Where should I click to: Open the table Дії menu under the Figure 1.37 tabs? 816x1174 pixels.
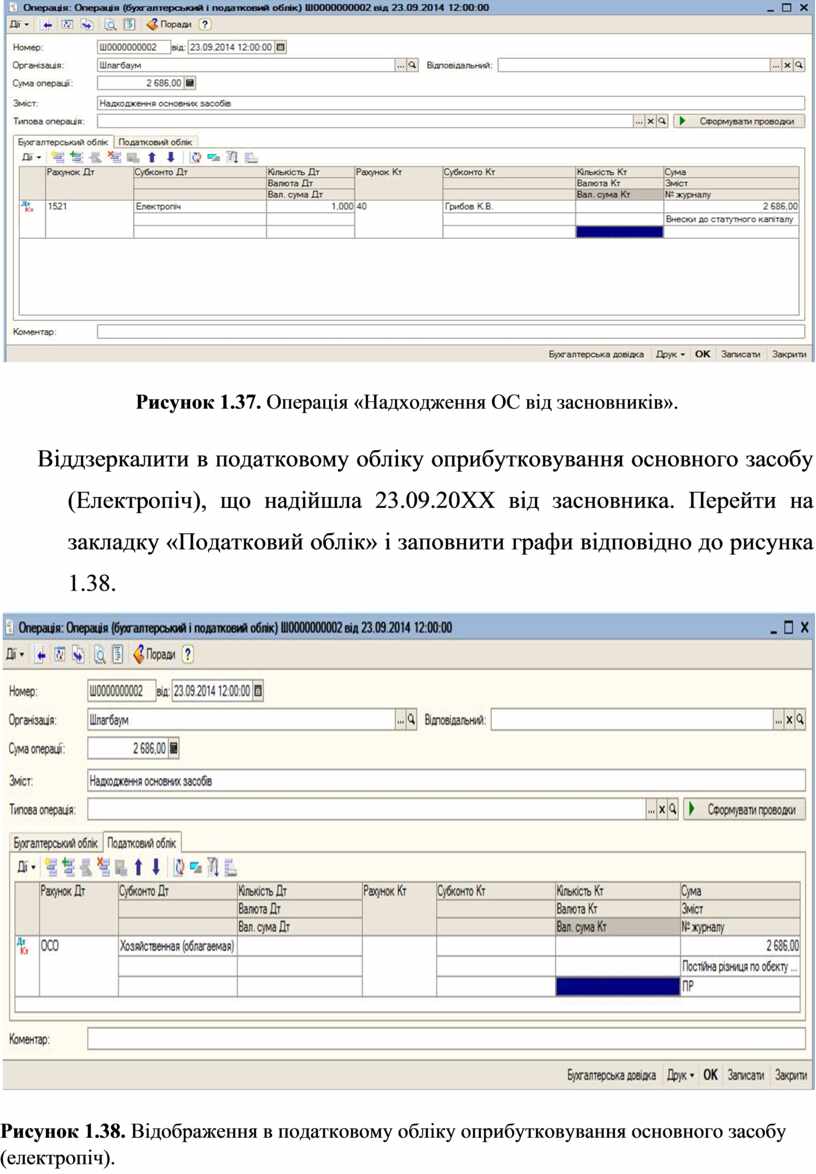[x=31, y=157]
